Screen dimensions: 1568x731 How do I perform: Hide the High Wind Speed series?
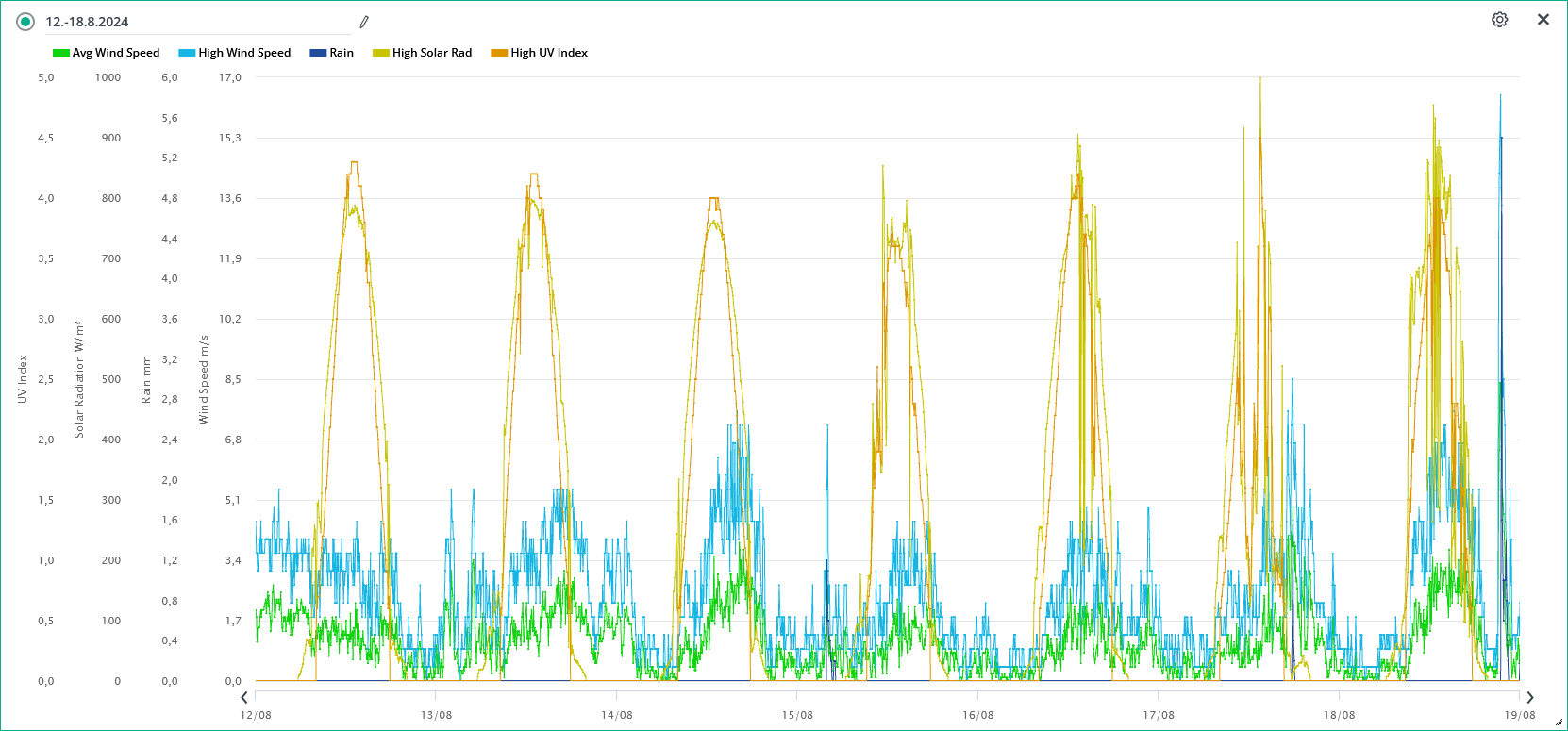point(243,53)
